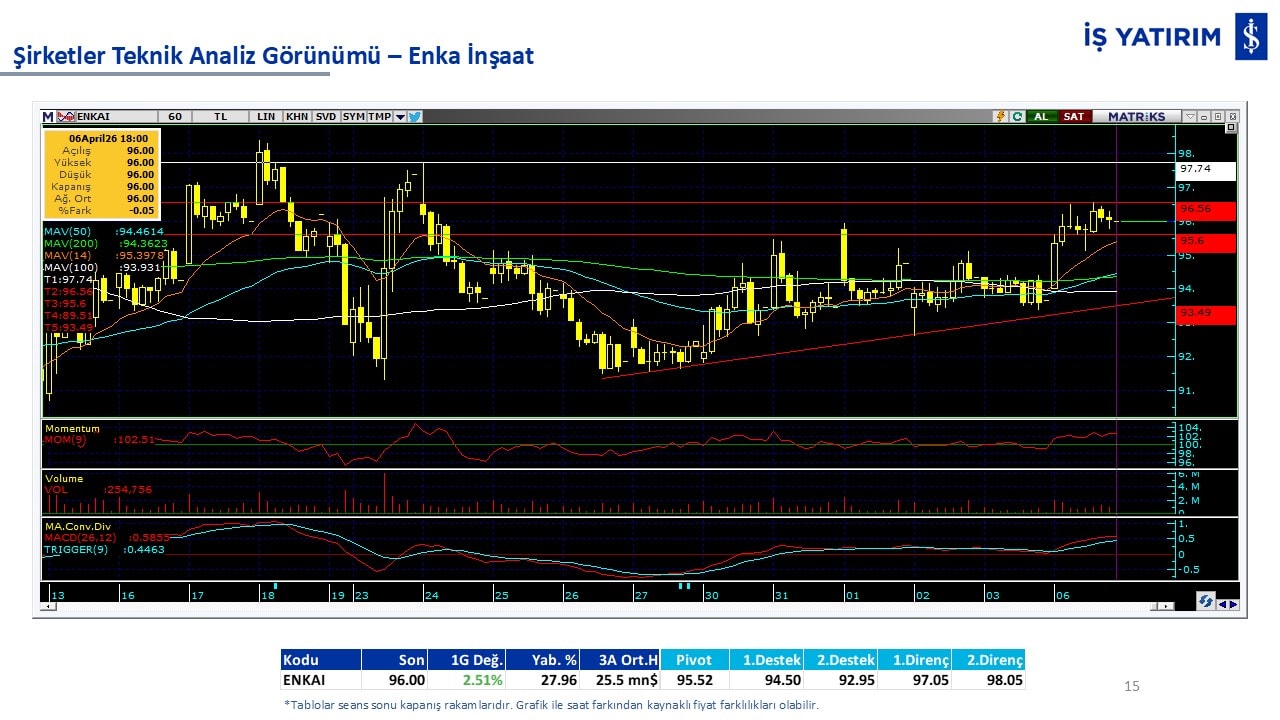Click the lightning bolt icon
Screen dimensions: 1280x720
click(999, 116)
